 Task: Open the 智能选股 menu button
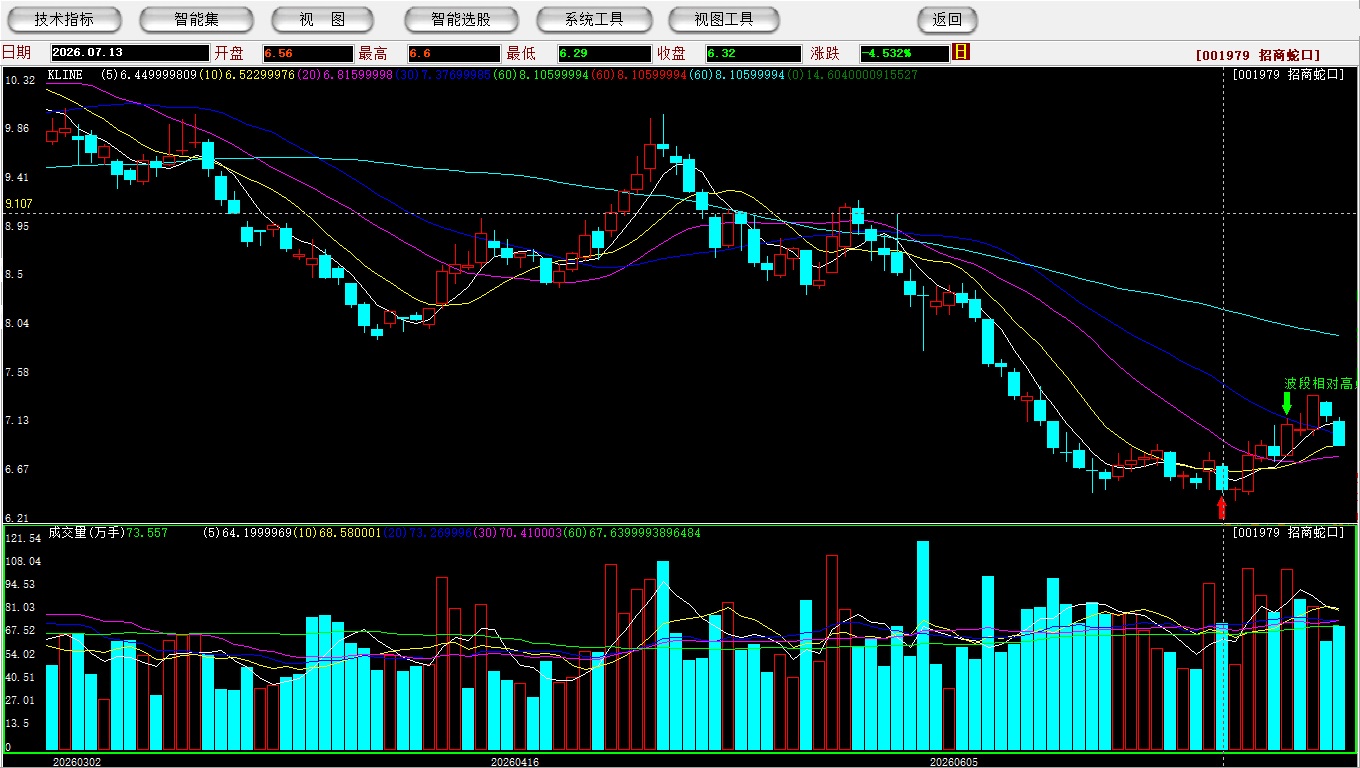(x=461, y=19)
